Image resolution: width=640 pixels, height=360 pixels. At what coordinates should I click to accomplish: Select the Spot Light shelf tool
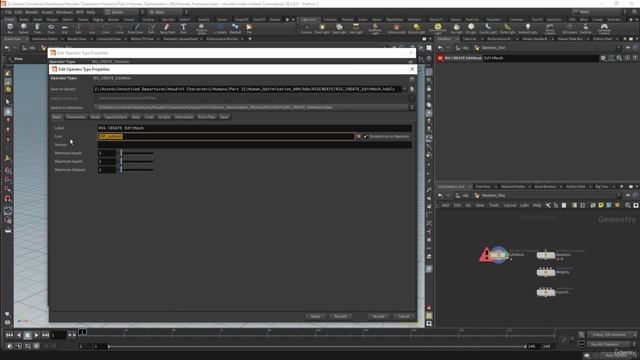coord(339,29)
